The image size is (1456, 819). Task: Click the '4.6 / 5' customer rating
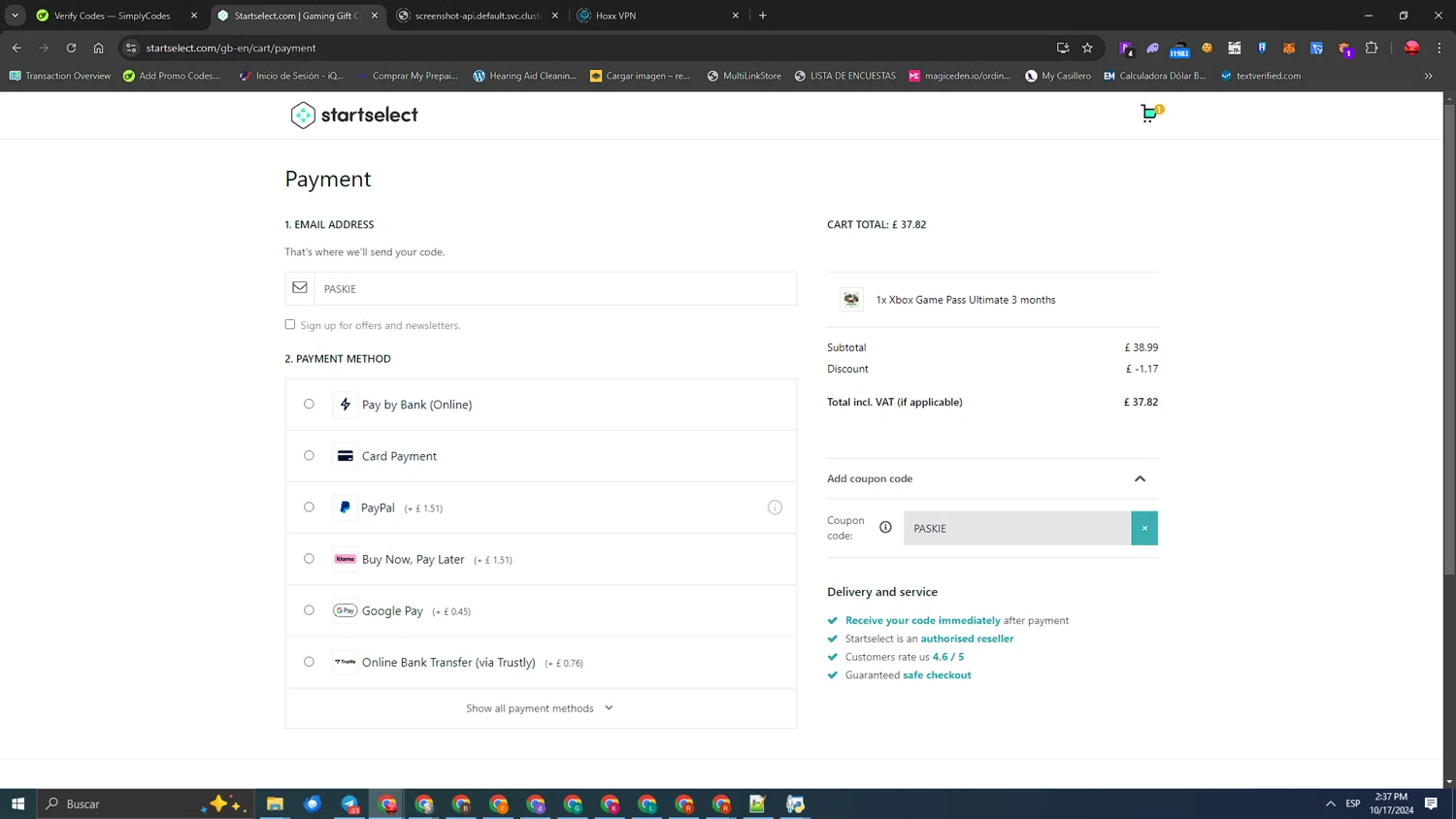click(948, 657)
